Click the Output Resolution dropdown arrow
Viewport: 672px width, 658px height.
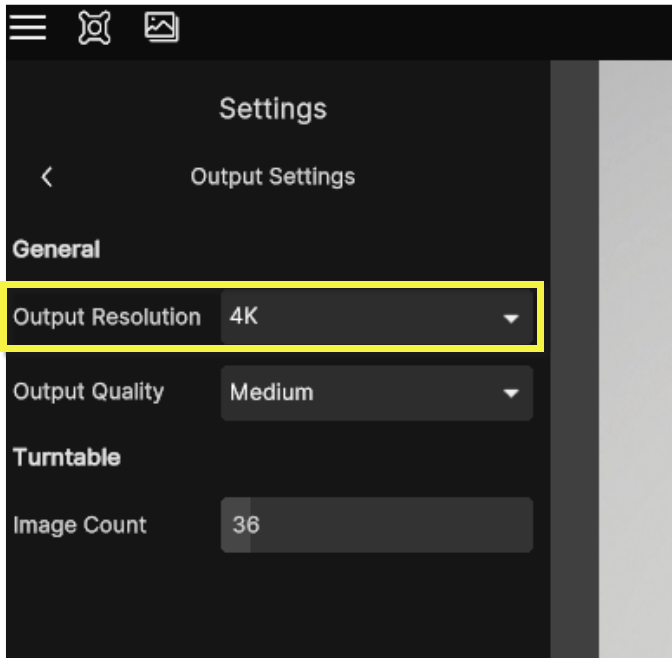pos(511,319)
